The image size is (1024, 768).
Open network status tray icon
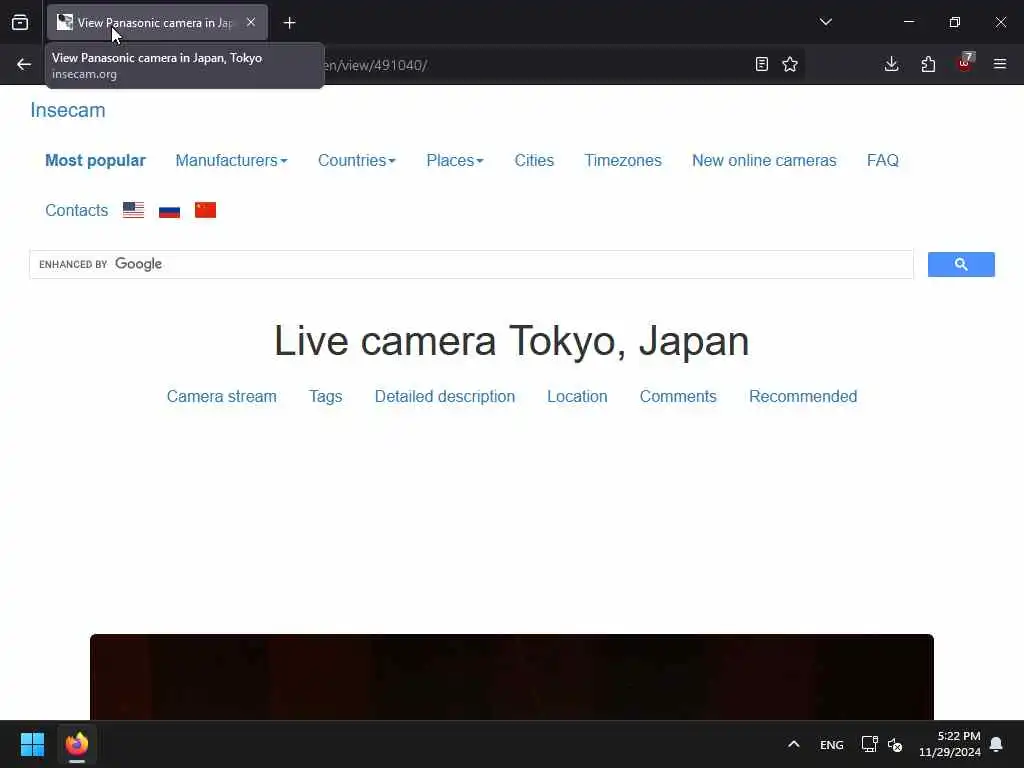[869, 744]
